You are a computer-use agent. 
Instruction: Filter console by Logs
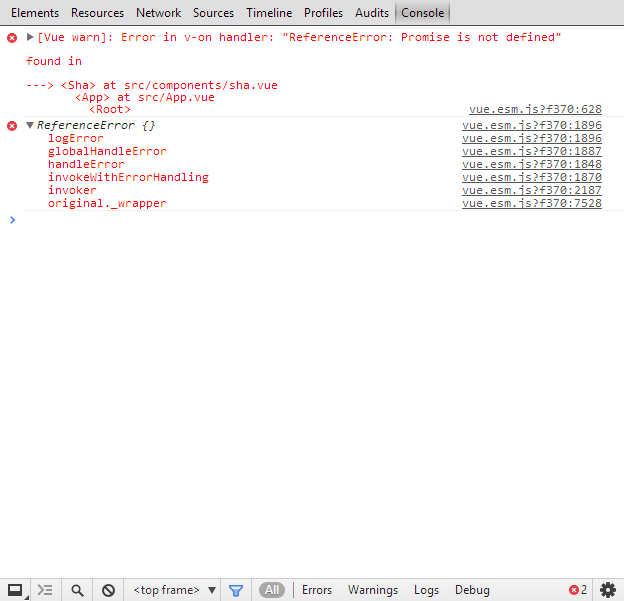[426, 590]
